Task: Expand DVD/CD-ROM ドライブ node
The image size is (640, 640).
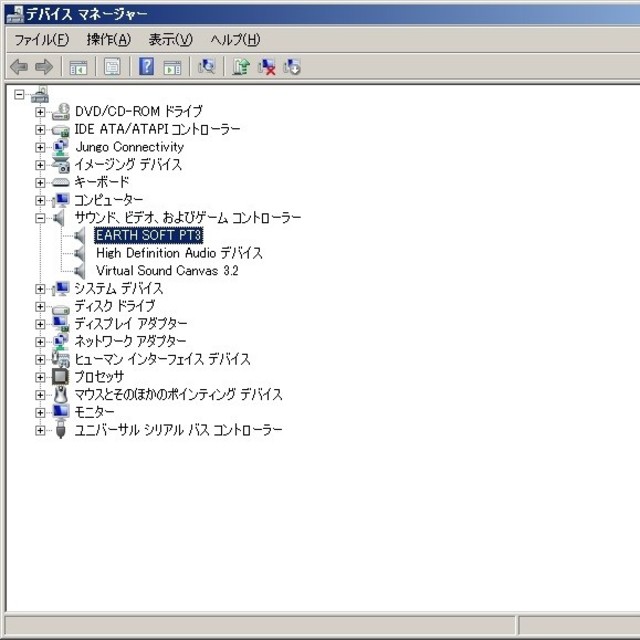Action: tap(40, 112)
